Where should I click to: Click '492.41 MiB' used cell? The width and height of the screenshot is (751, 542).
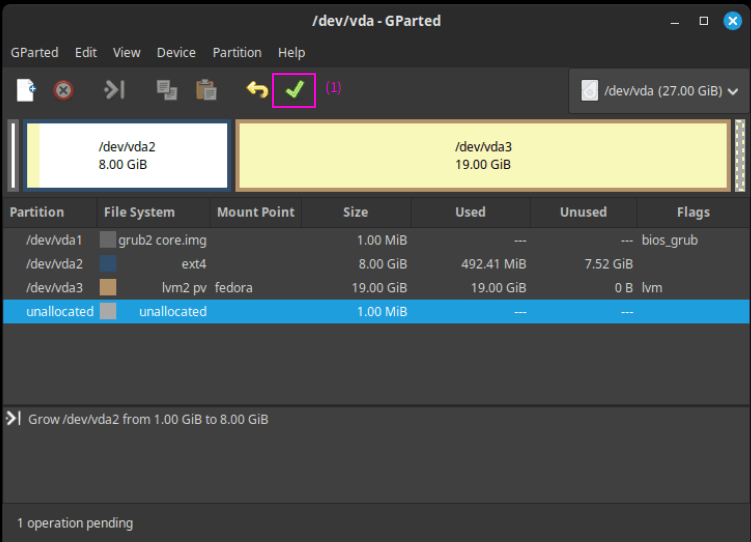[493, 264]
